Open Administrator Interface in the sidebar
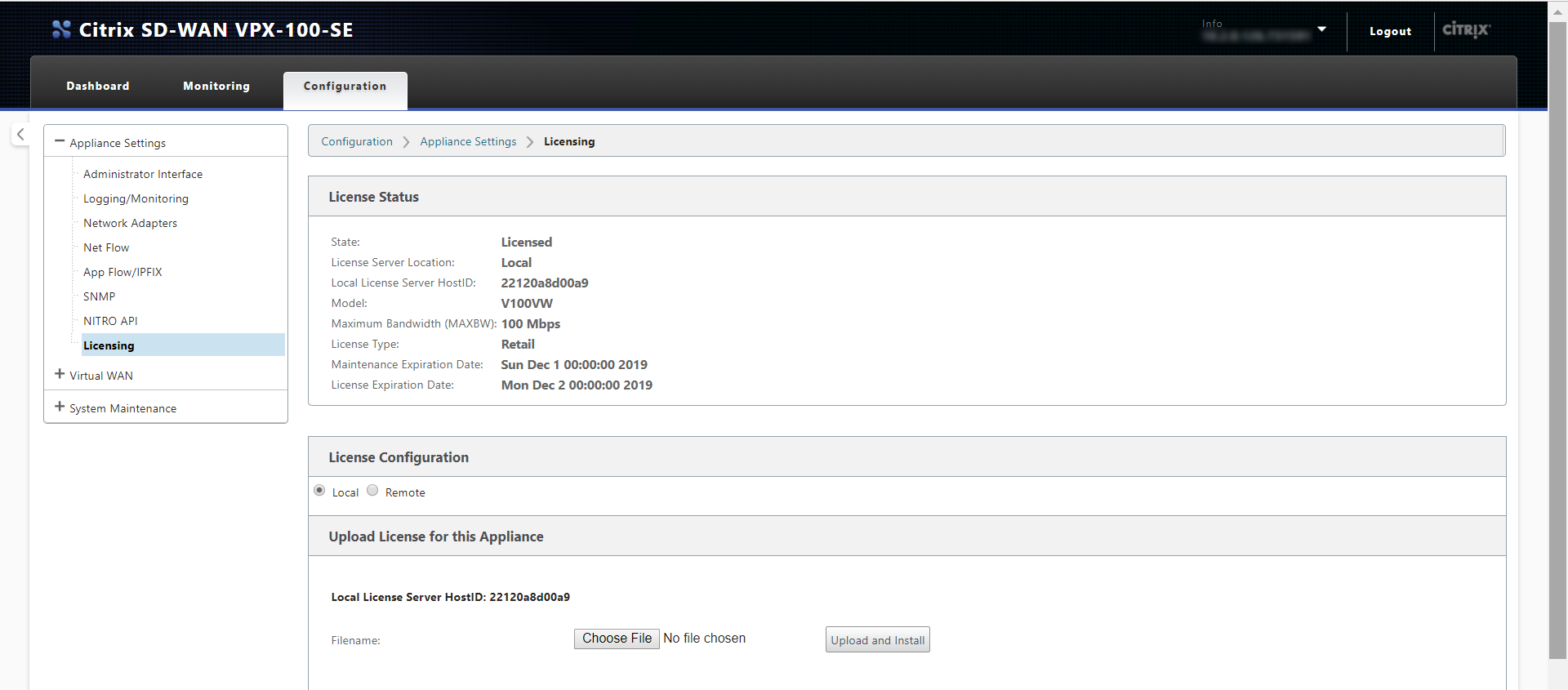The height and width of the screenshot is (690, 1568). coord(143,174)
